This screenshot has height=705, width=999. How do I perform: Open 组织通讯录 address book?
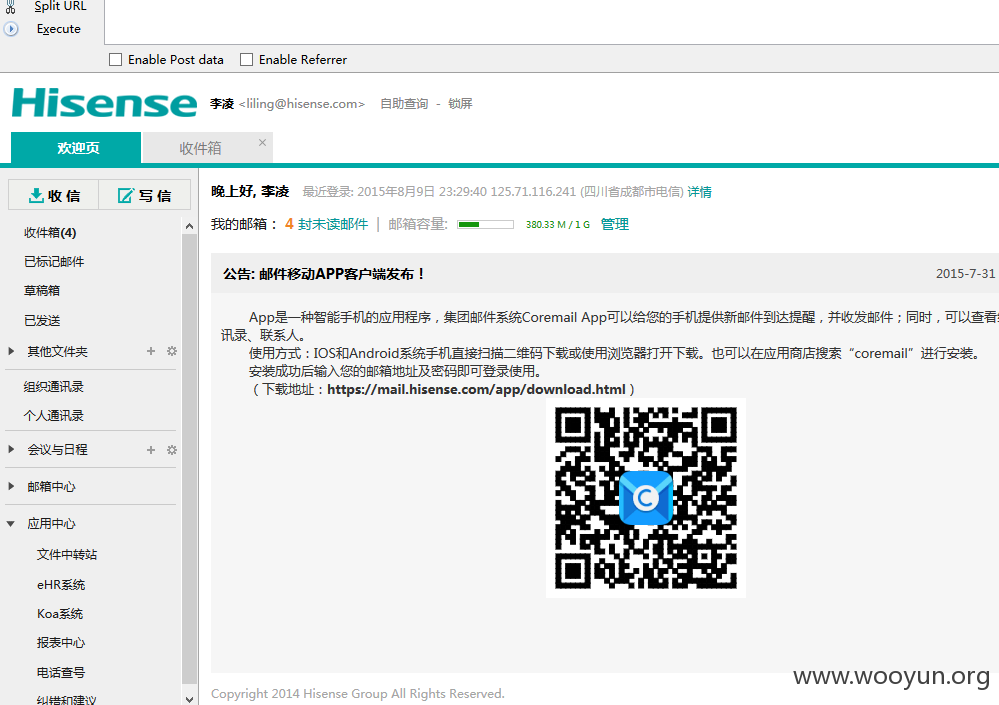click(54, 387)
